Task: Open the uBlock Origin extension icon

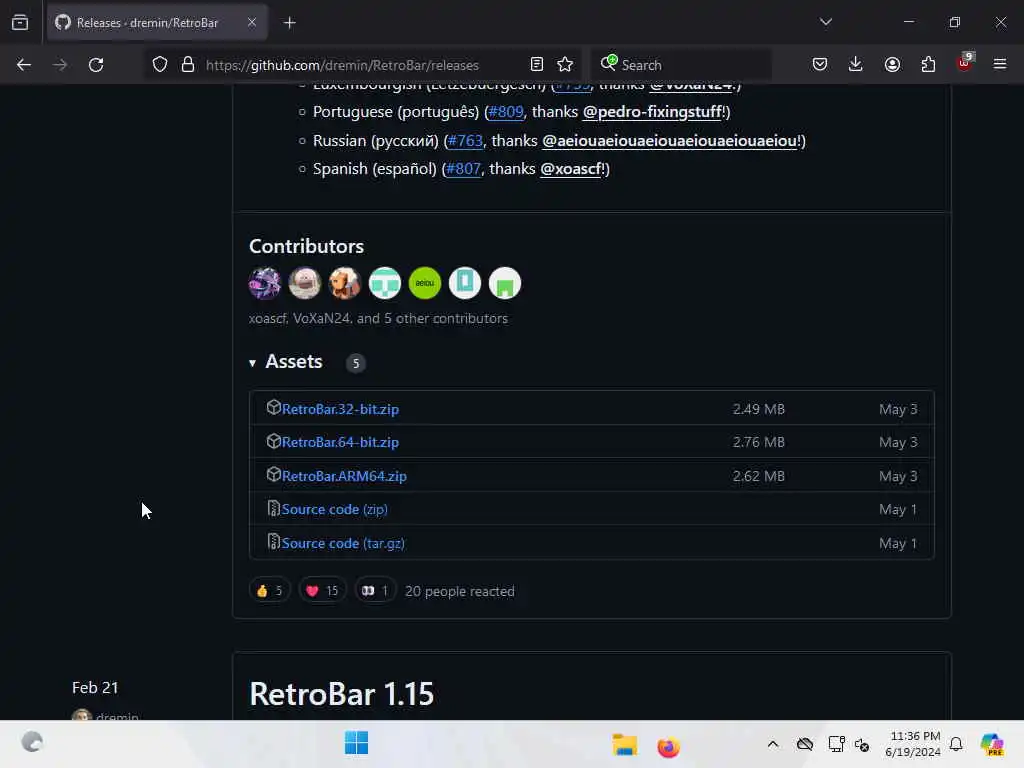Action: tap(965, 63)
